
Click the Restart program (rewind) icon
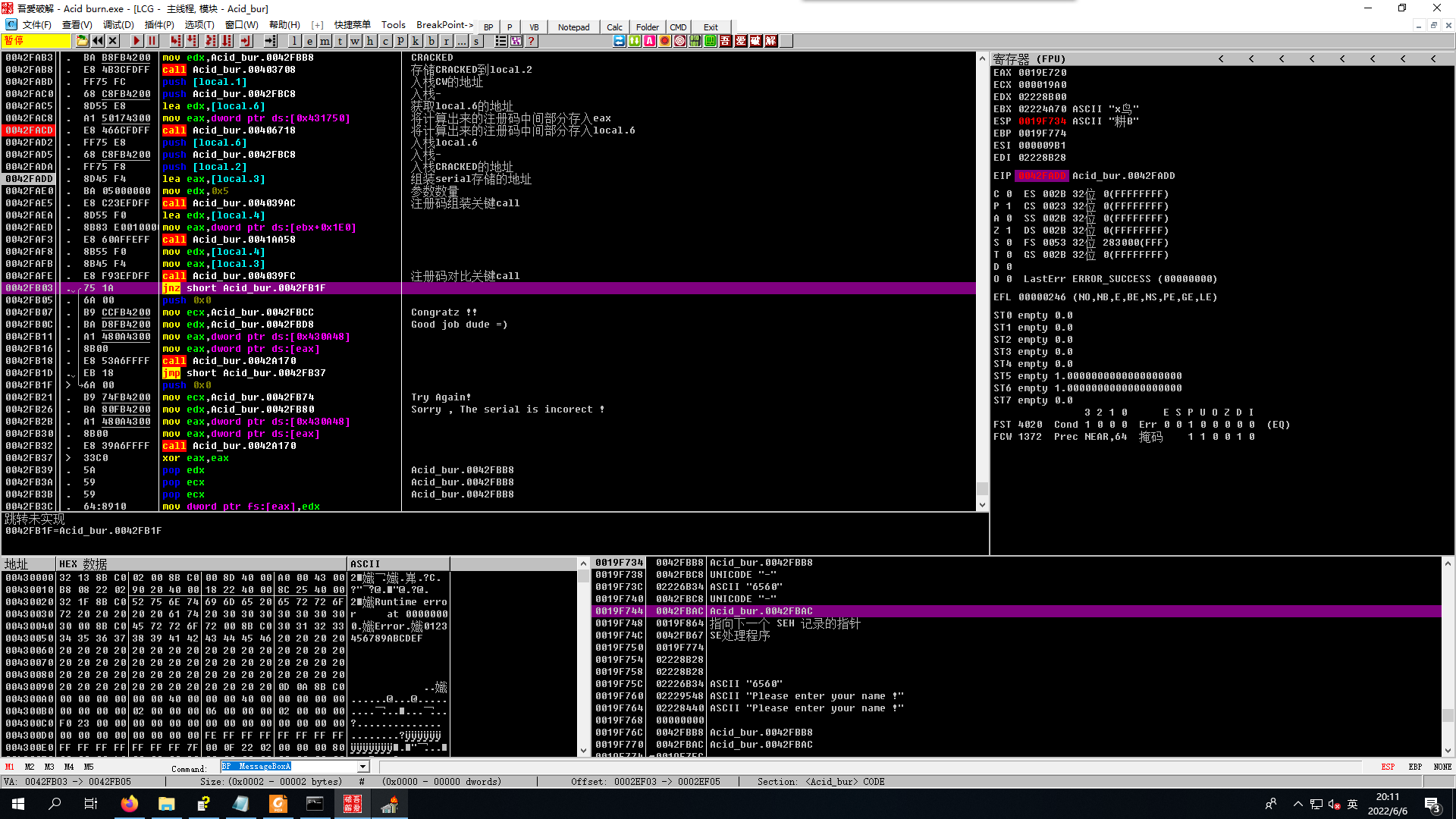point(98,41)
